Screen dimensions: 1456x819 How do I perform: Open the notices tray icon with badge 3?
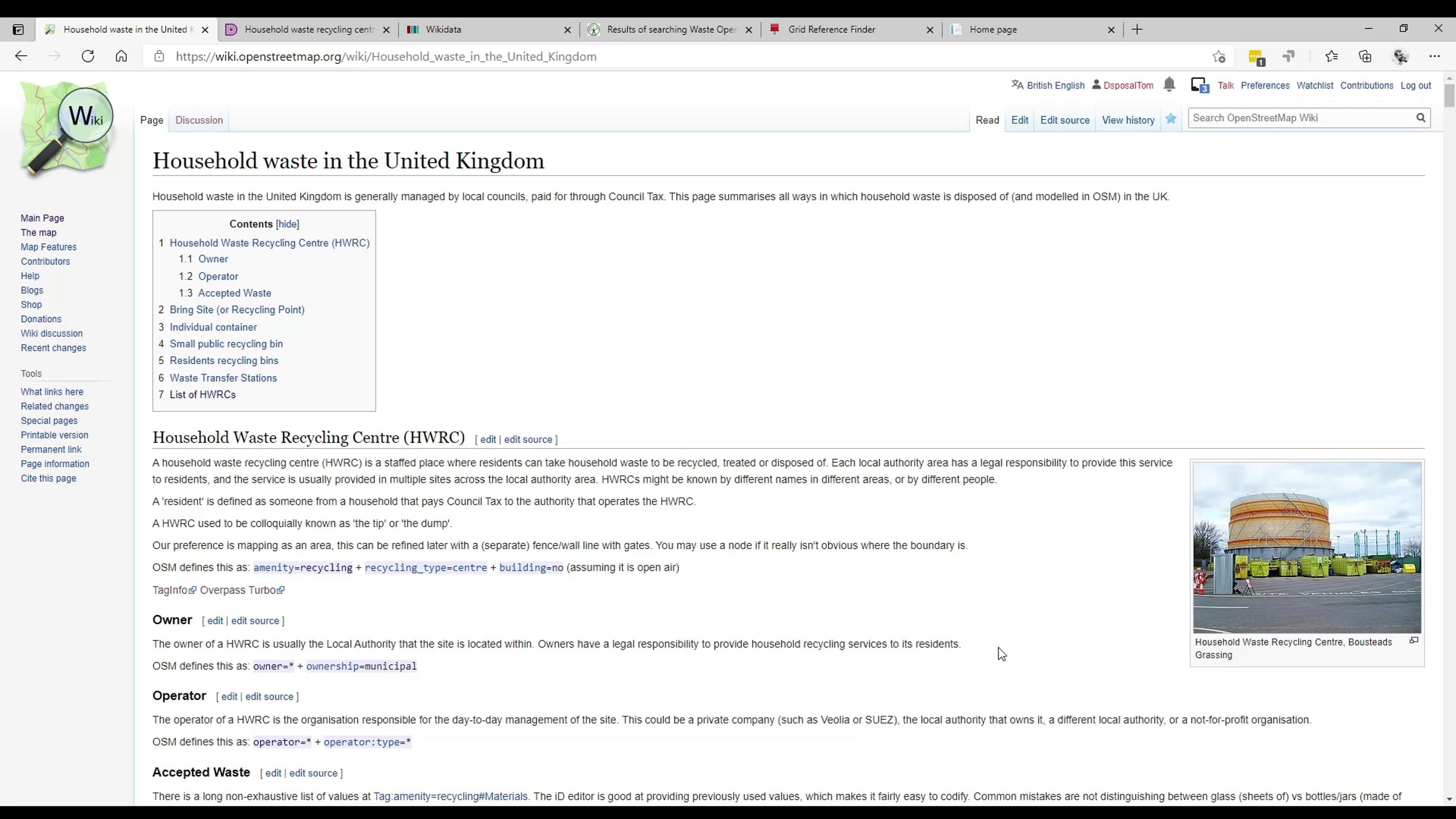tap(1199, 85)
